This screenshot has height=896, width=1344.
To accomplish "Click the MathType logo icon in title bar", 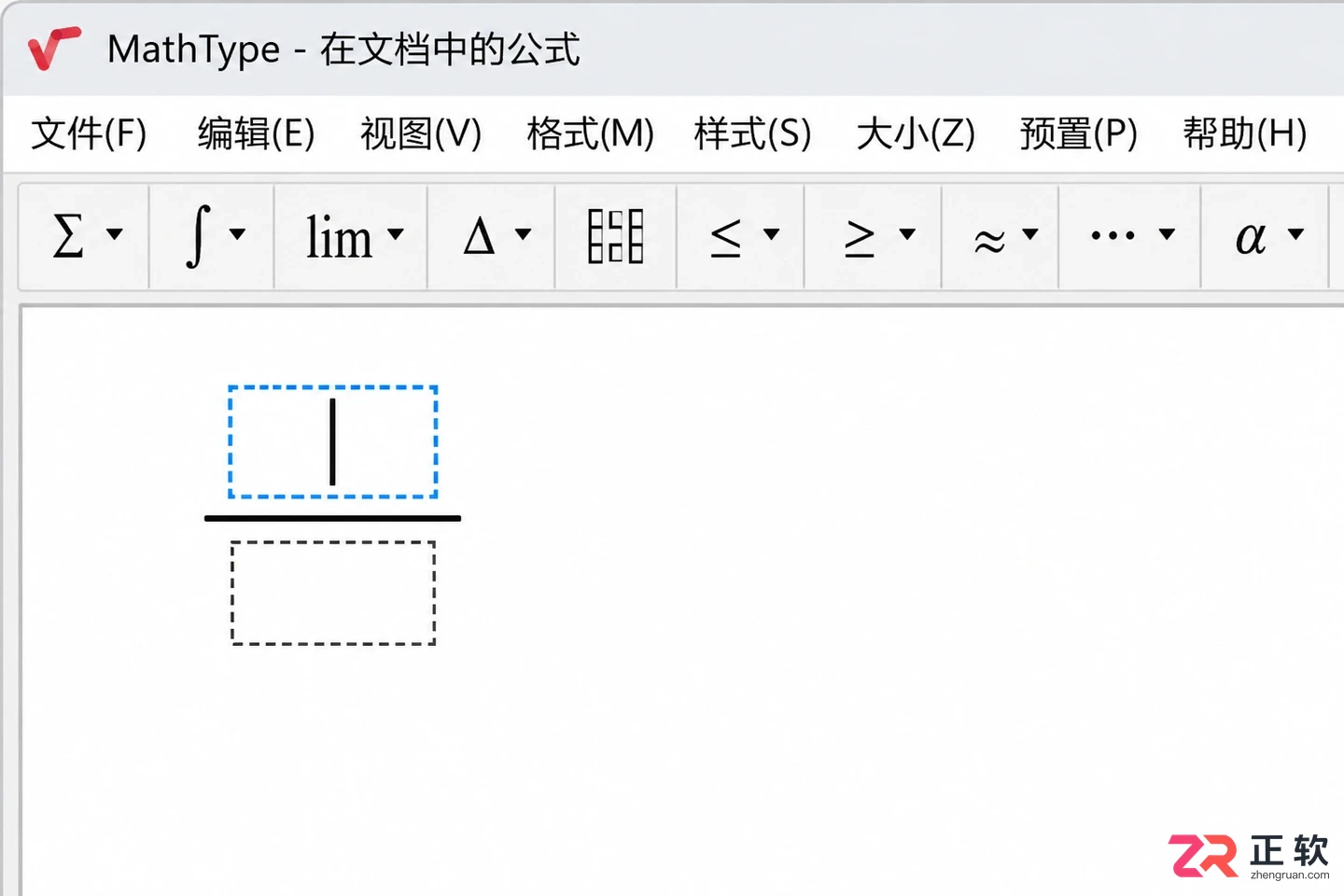I will (54, 49).
